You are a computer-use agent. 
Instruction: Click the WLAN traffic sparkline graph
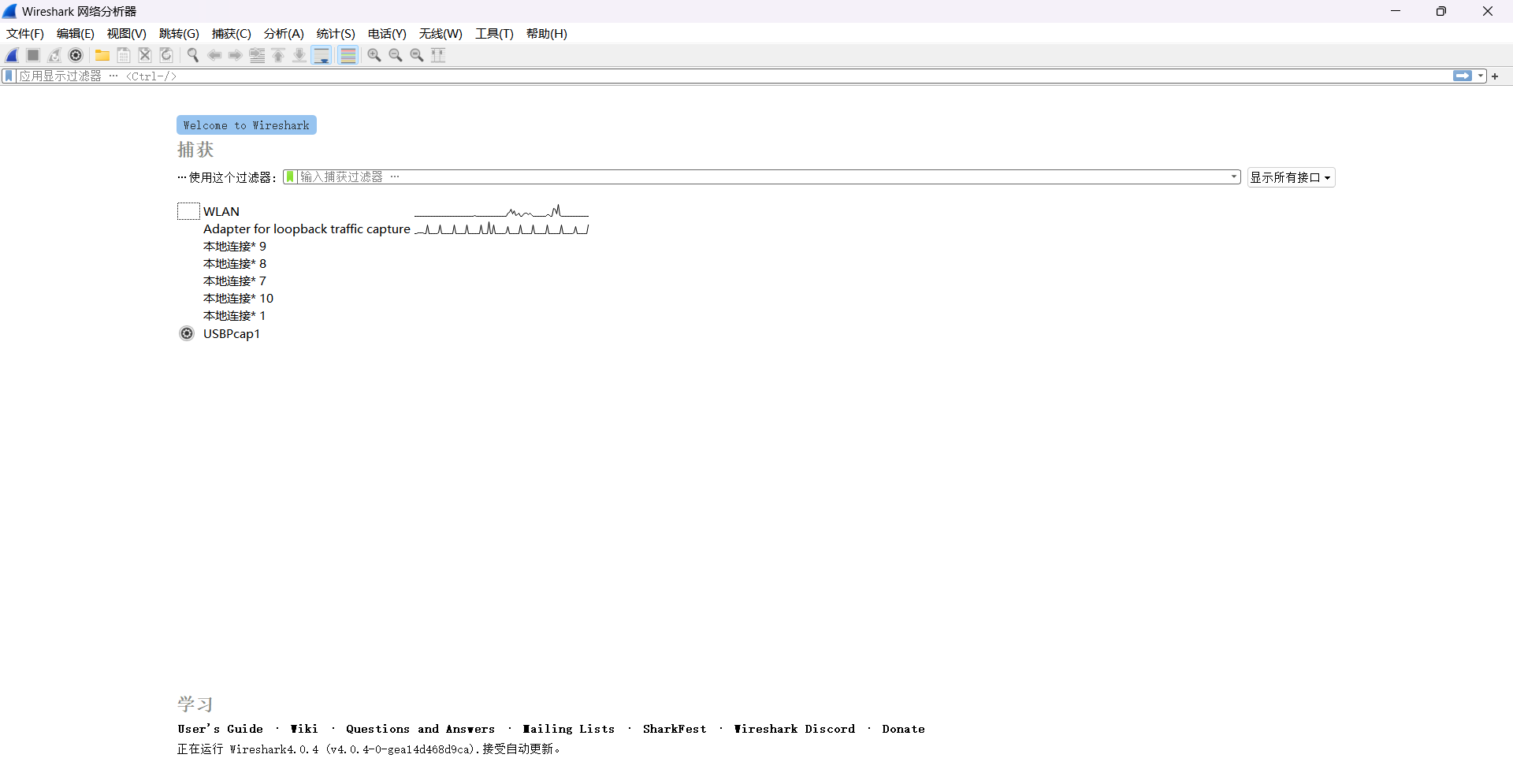(x=501, y=211)
